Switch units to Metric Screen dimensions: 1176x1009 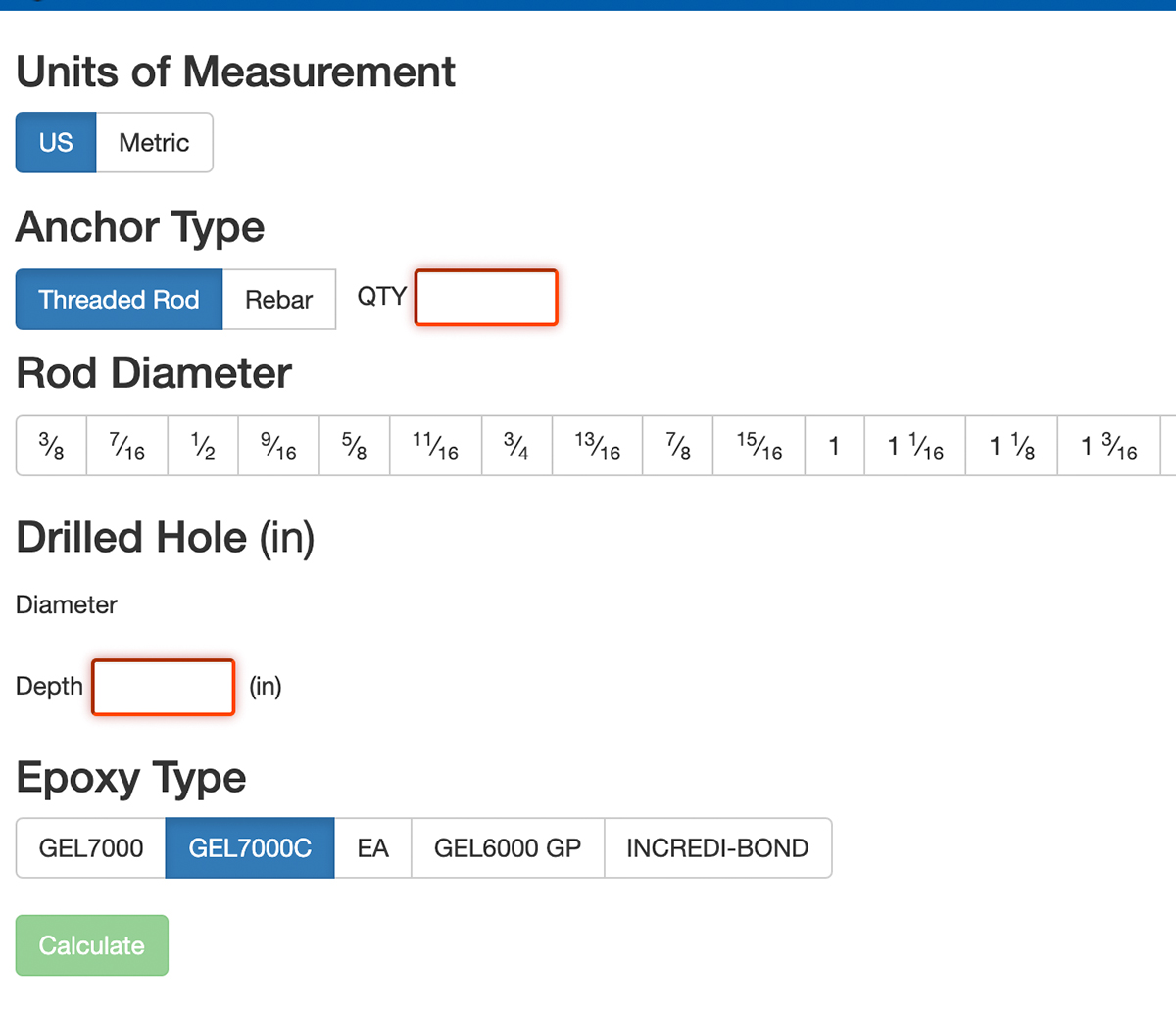coord(154,143)
